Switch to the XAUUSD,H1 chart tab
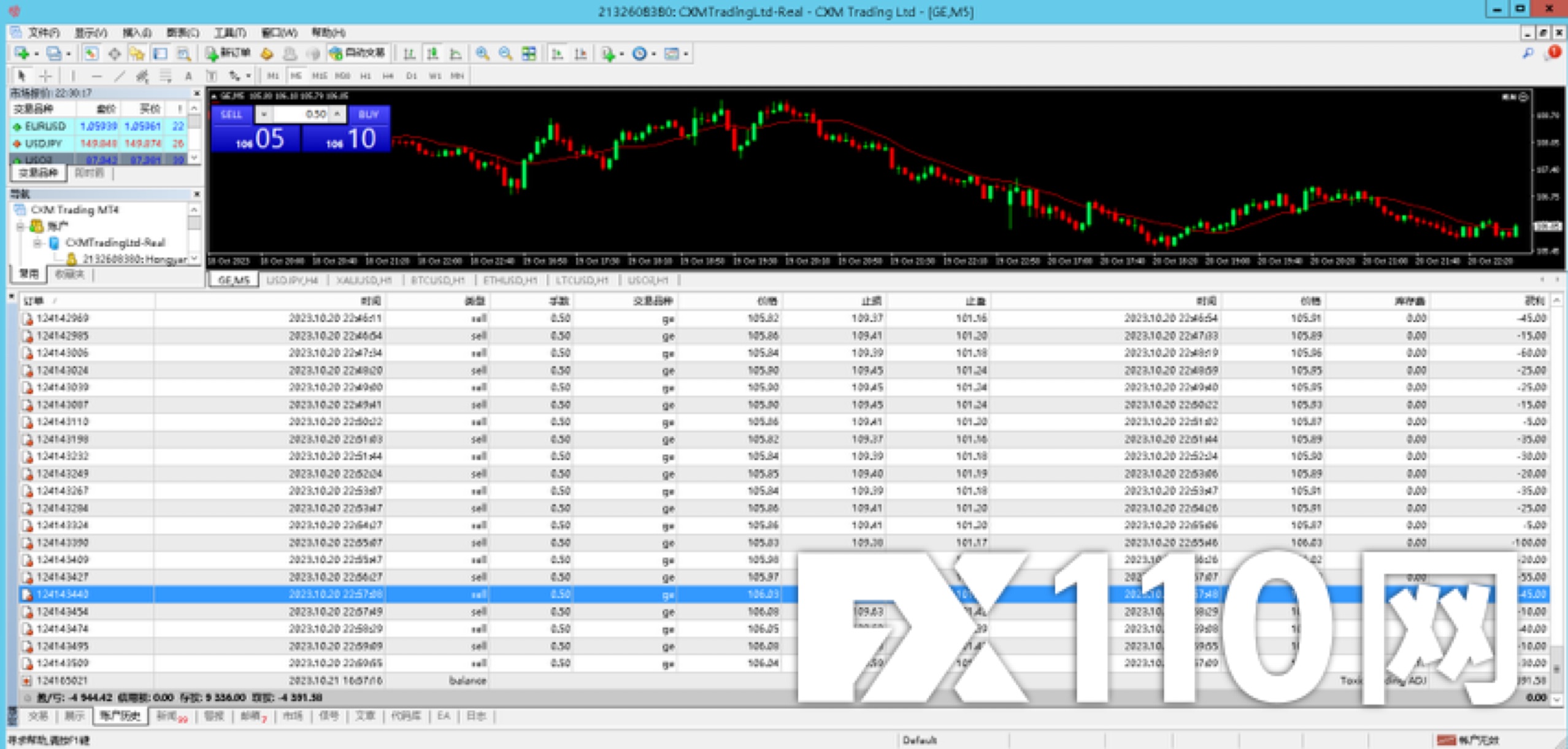 364,280
